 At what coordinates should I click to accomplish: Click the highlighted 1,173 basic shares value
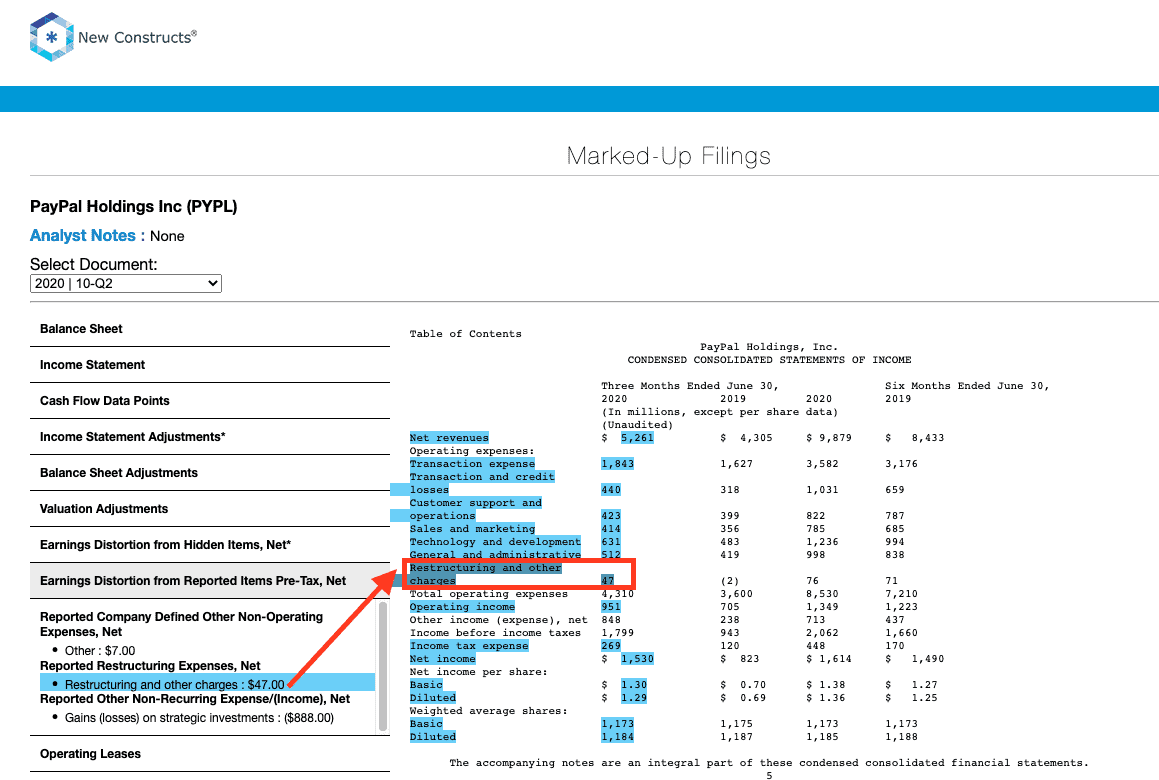point(617,724)
